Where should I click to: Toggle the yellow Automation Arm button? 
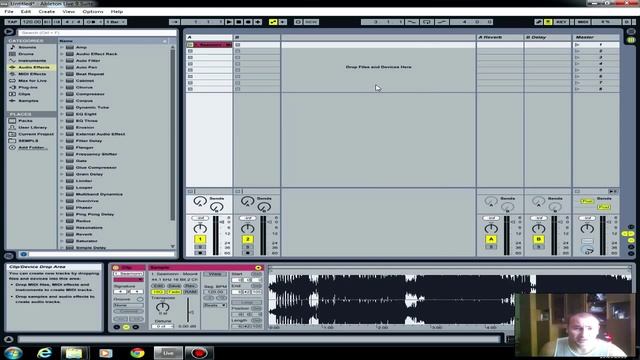click(273, 22)
